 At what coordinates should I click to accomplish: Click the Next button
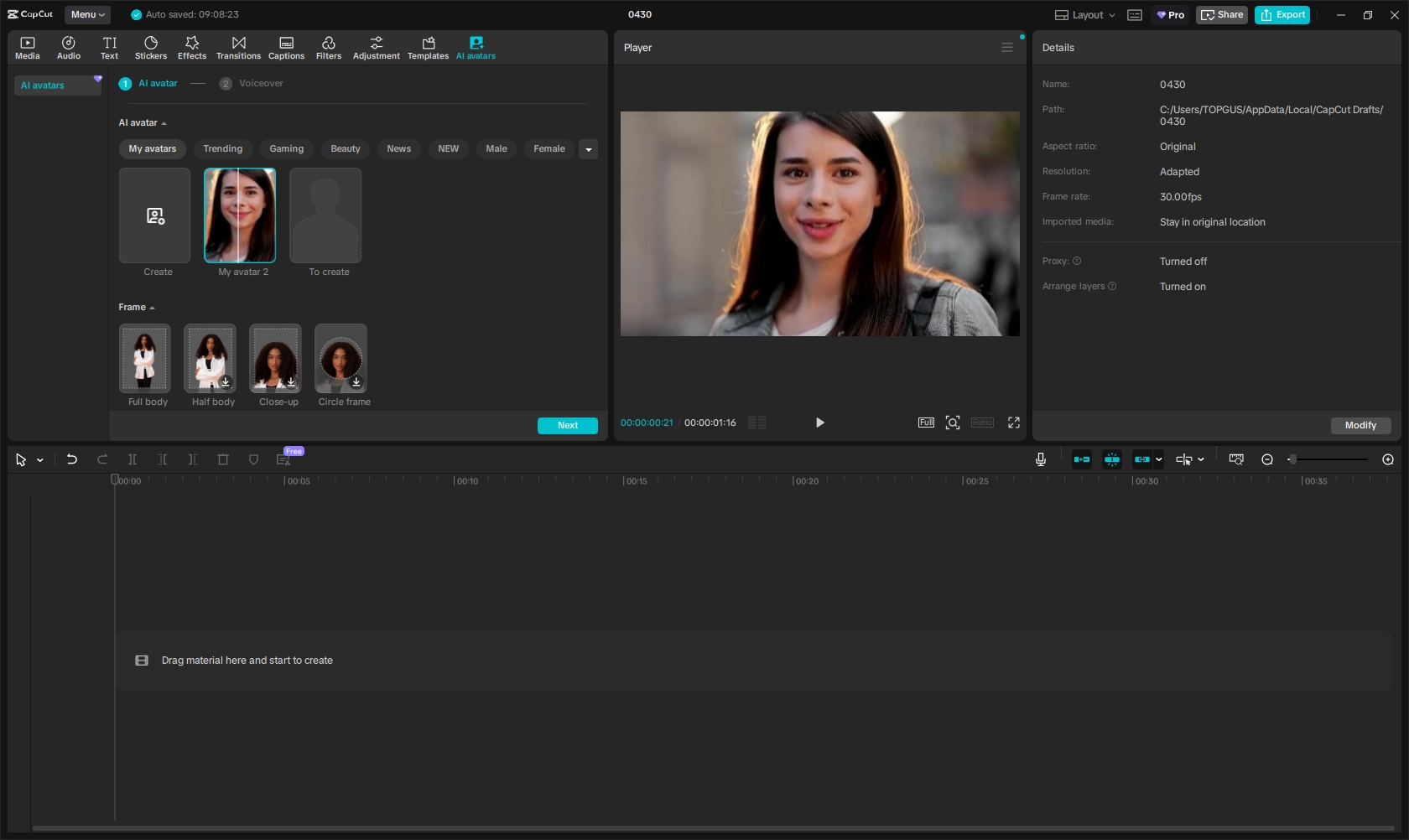coord(567,425)
